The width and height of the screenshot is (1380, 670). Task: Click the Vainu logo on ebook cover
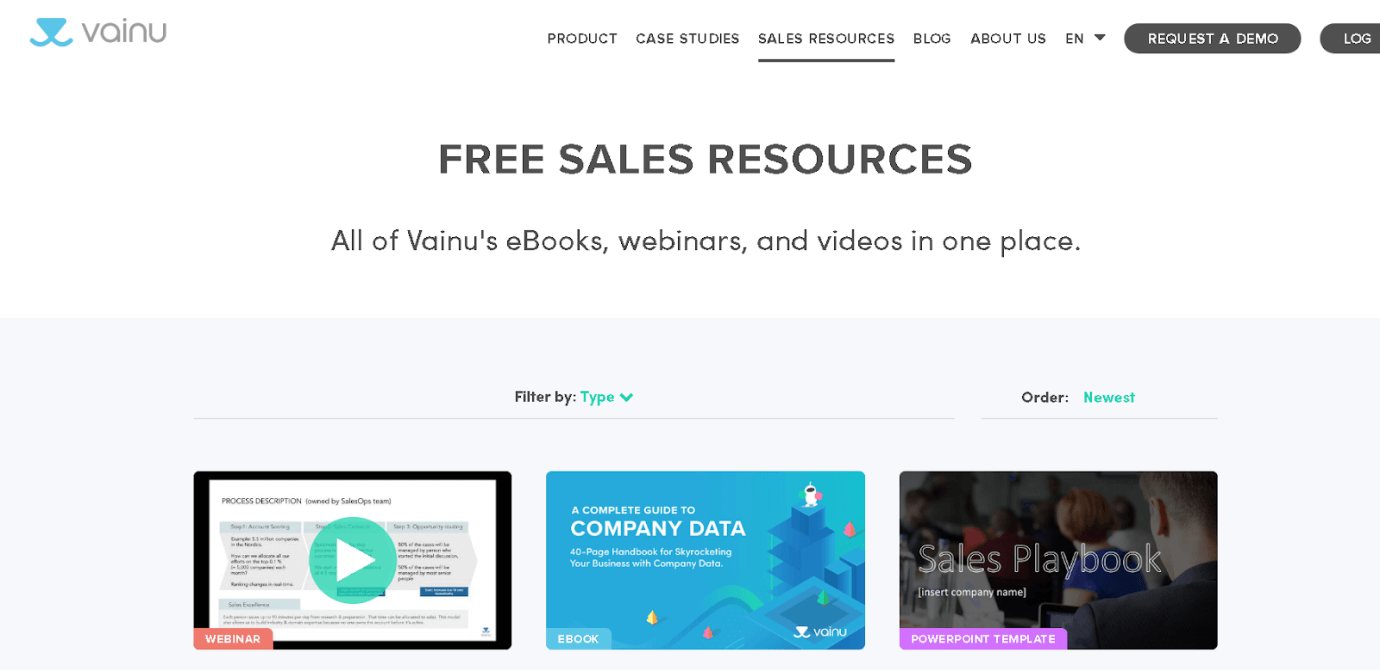[x=820, y=631]
